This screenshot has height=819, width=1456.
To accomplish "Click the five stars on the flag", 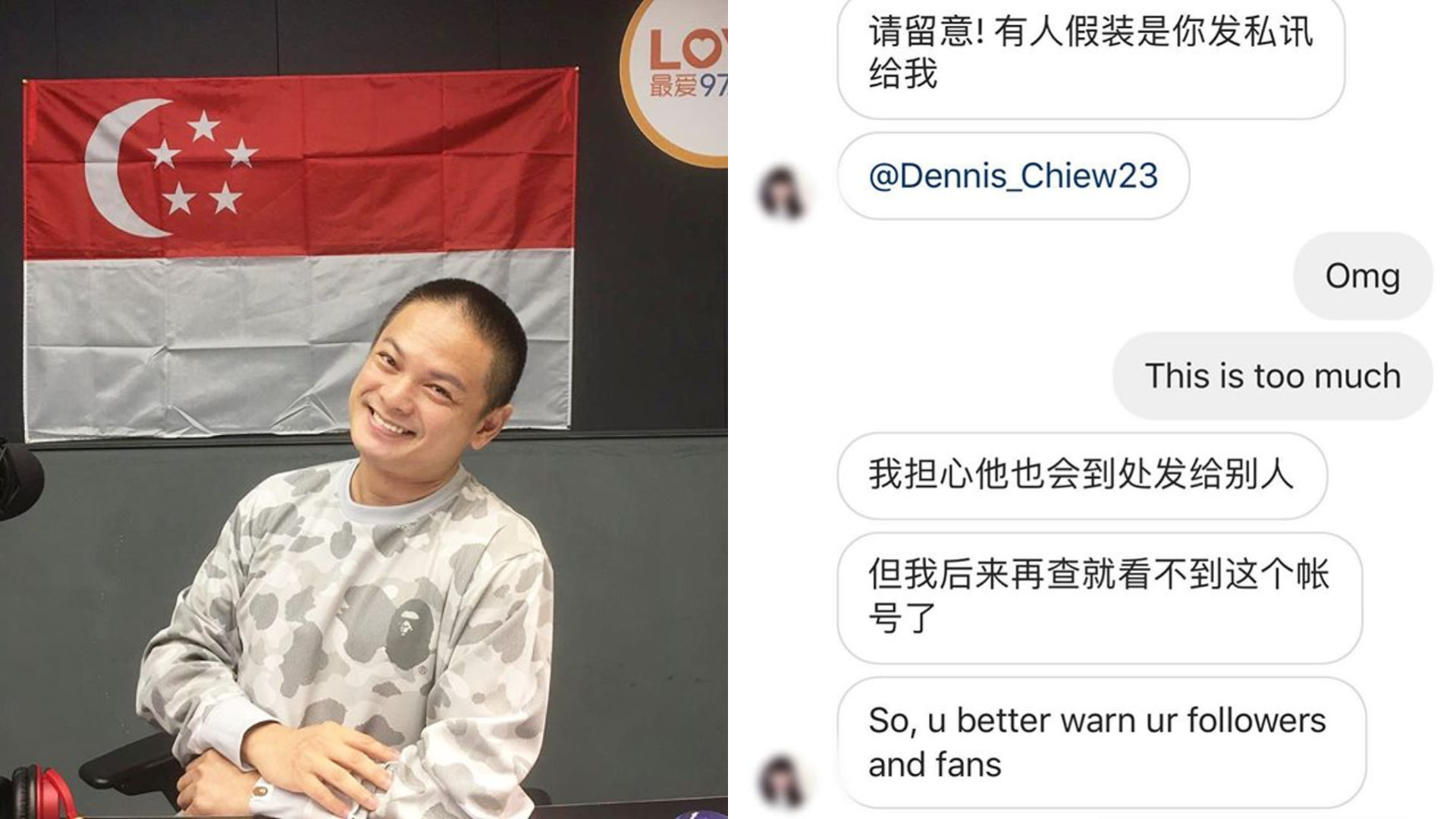I will (203, 162).
